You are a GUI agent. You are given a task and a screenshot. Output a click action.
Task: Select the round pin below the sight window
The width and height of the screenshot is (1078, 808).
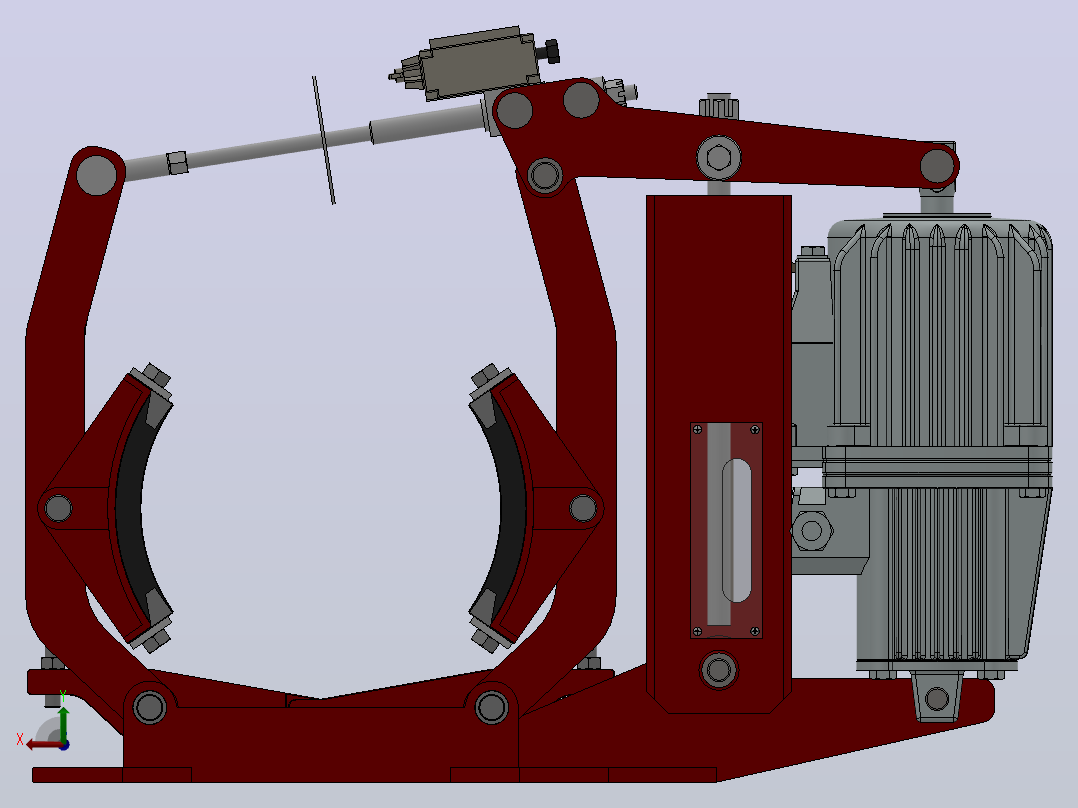pyautogui.click(x=718, y=669)
